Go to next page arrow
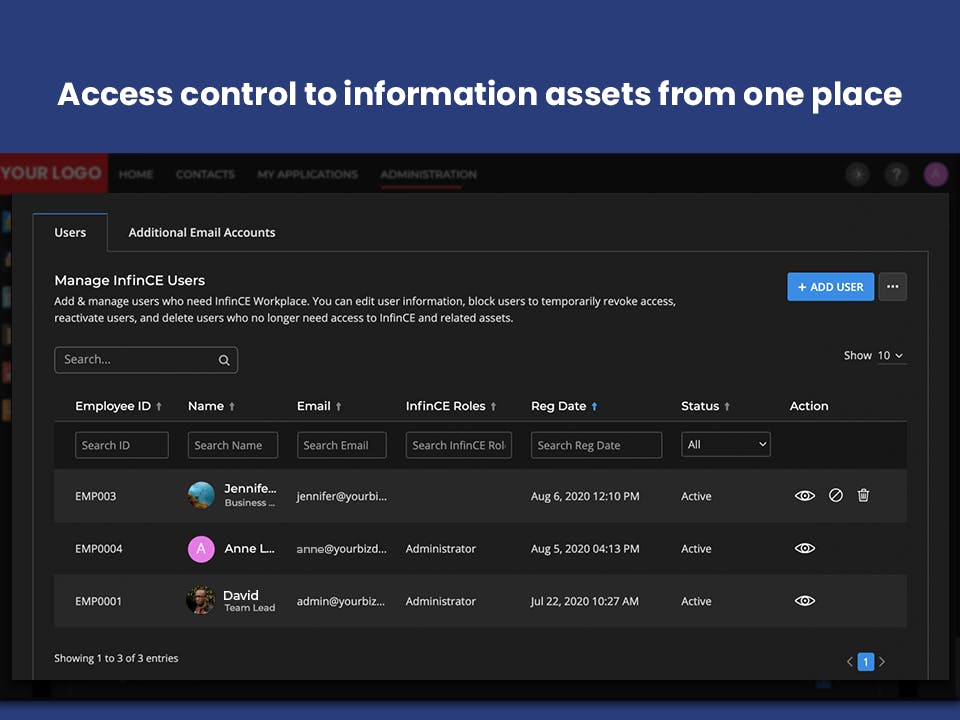The image size is (960, 720). coord(882,662)
